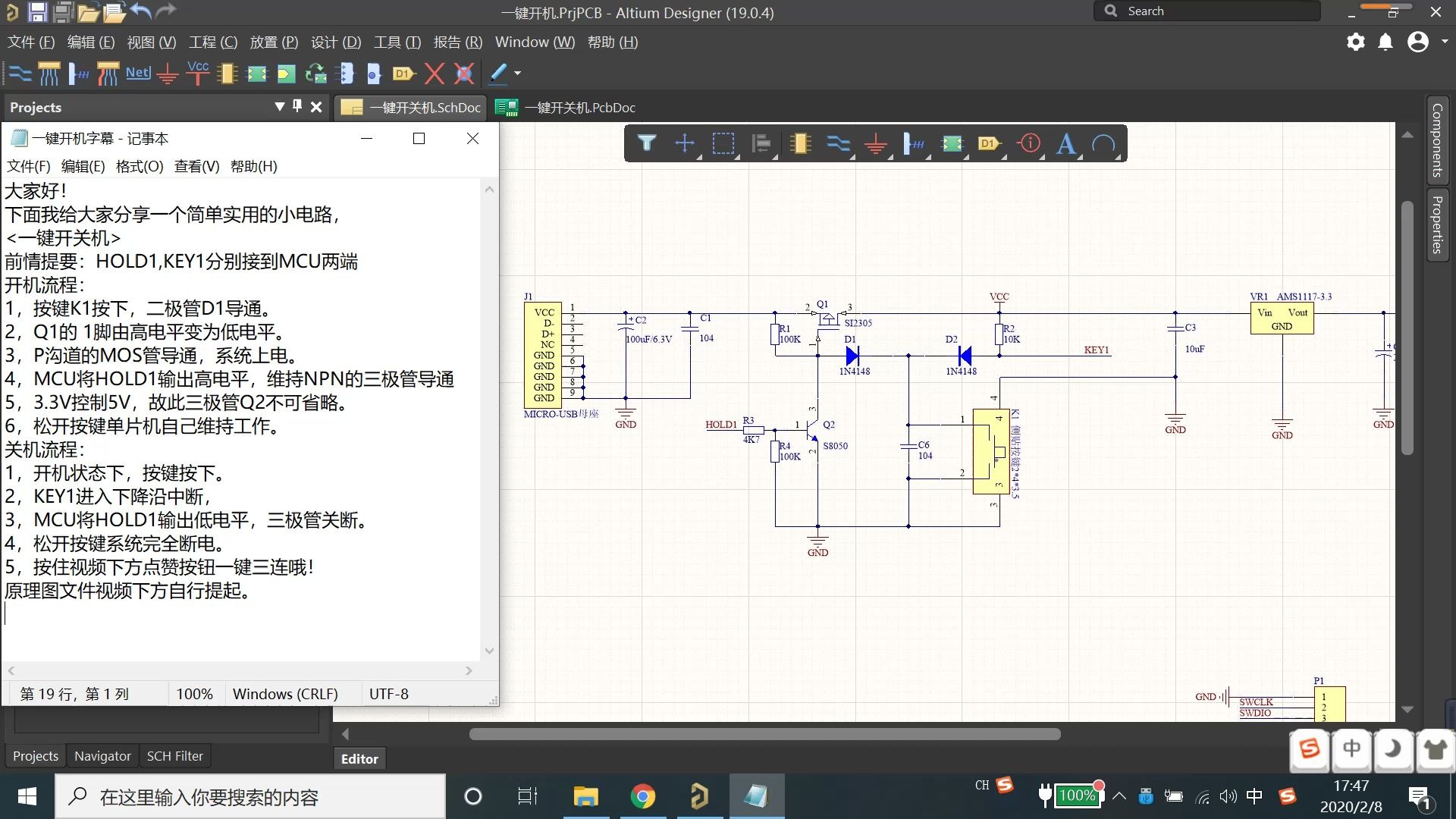The width and height of the screenshot is (1456, 819).
Task: Click the wire tool in active bar
Action: click(x=838, y=143)
